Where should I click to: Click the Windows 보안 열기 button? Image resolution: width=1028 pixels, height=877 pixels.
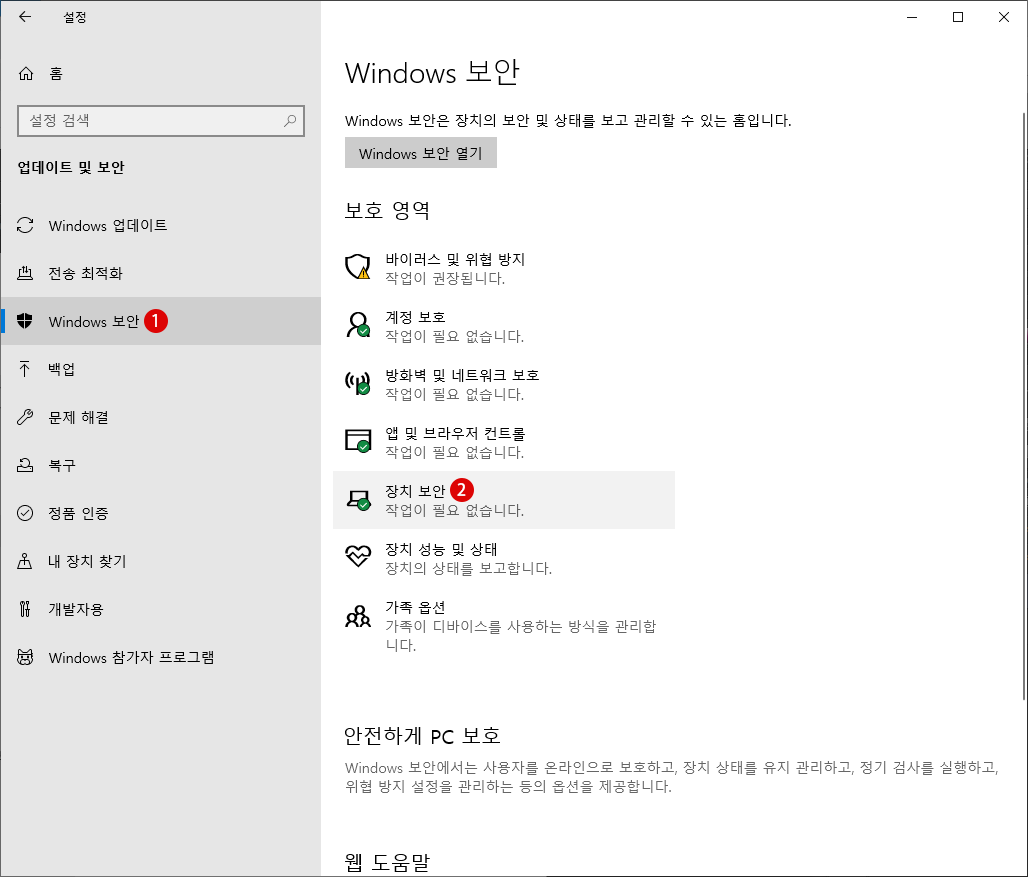421,153
